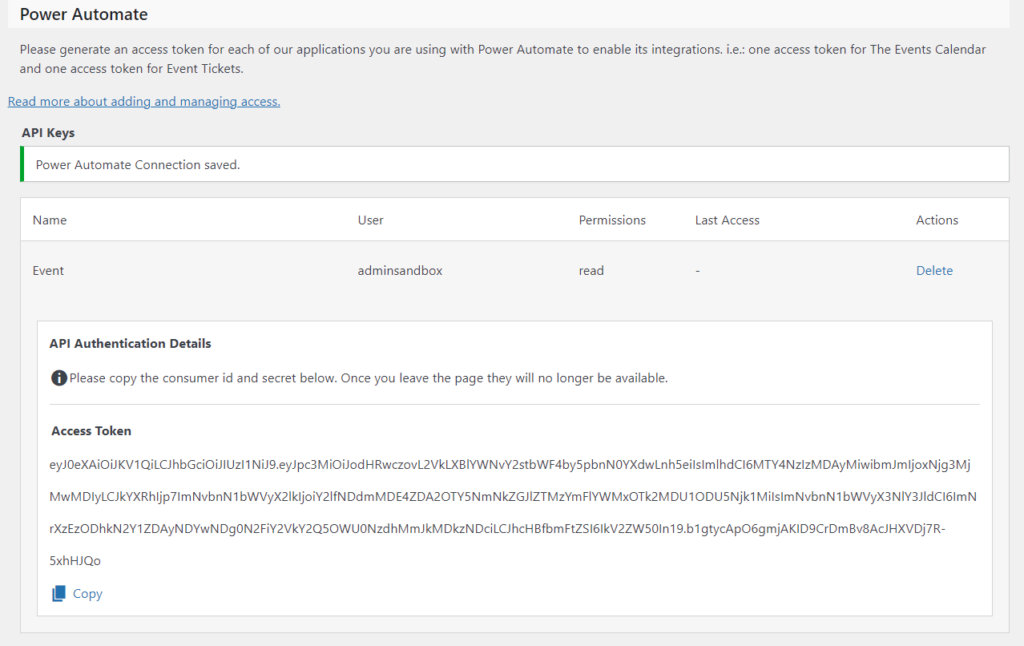Click the read permission label
The height and width of the screenshot is (646, 1024).
591,270
